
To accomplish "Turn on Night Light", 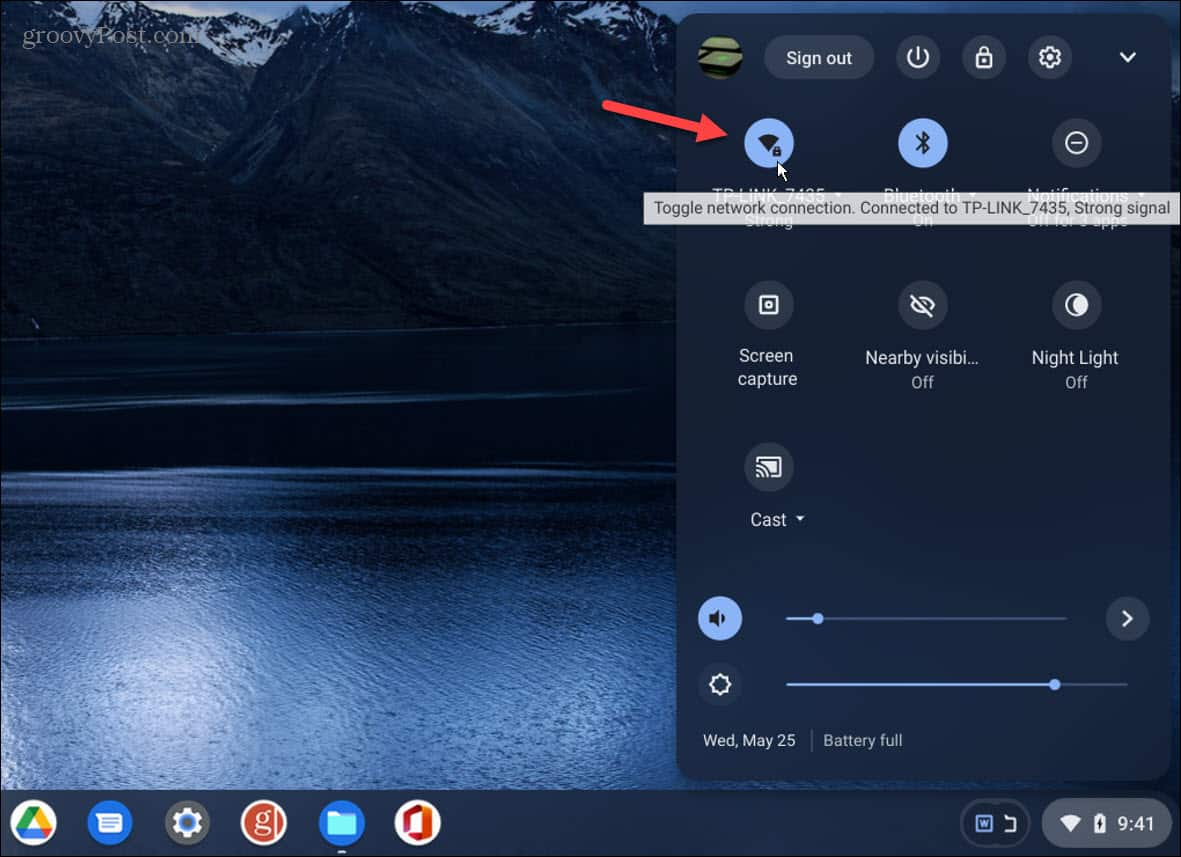I will [x=1076, y=305].
